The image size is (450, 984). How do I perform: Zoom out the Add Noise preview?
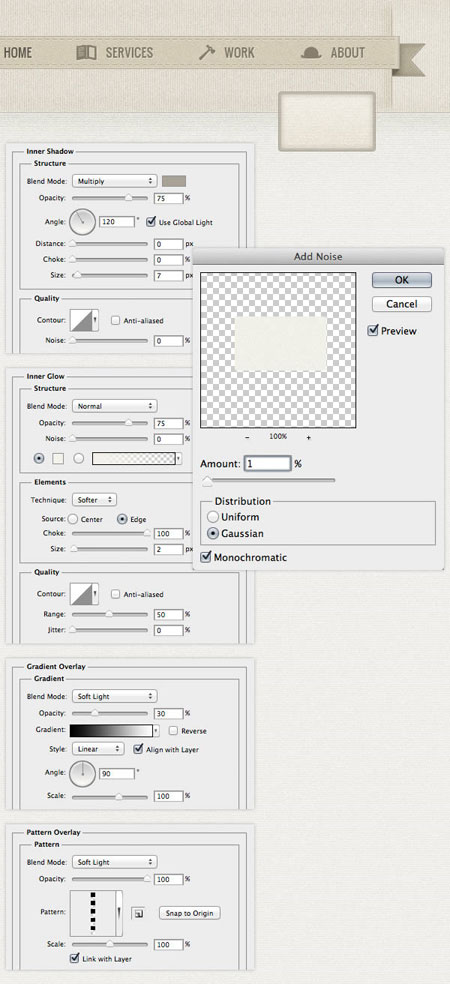click(x=247, y=437)
